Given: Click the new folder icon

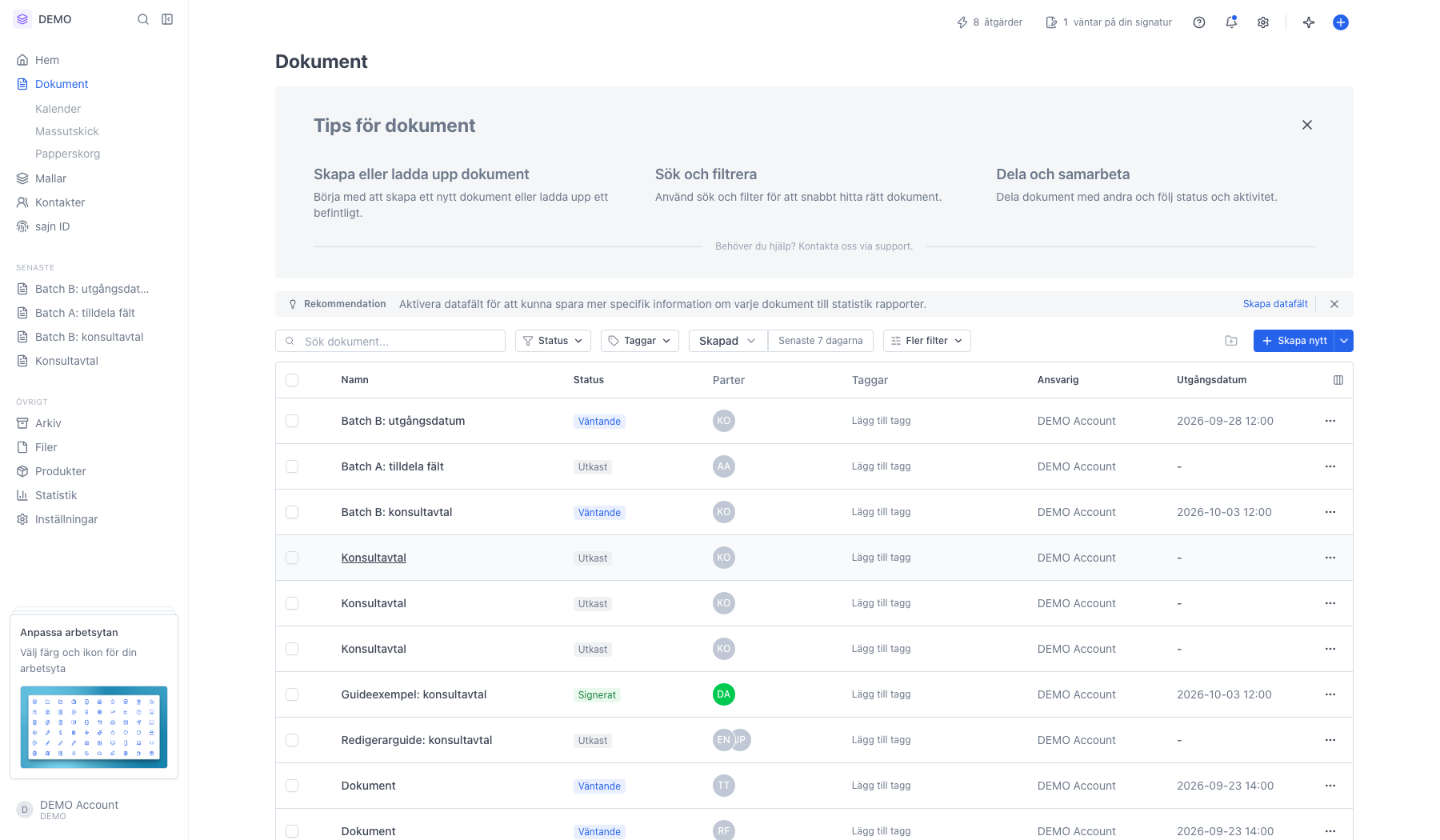Looking at the screenshot, I should tap(1231, 341).
